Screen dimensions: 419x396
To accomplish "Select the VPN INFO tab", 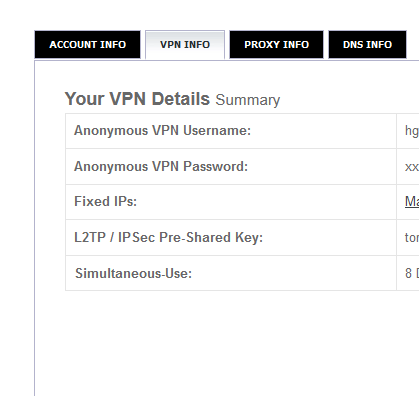I will (185, 45).
